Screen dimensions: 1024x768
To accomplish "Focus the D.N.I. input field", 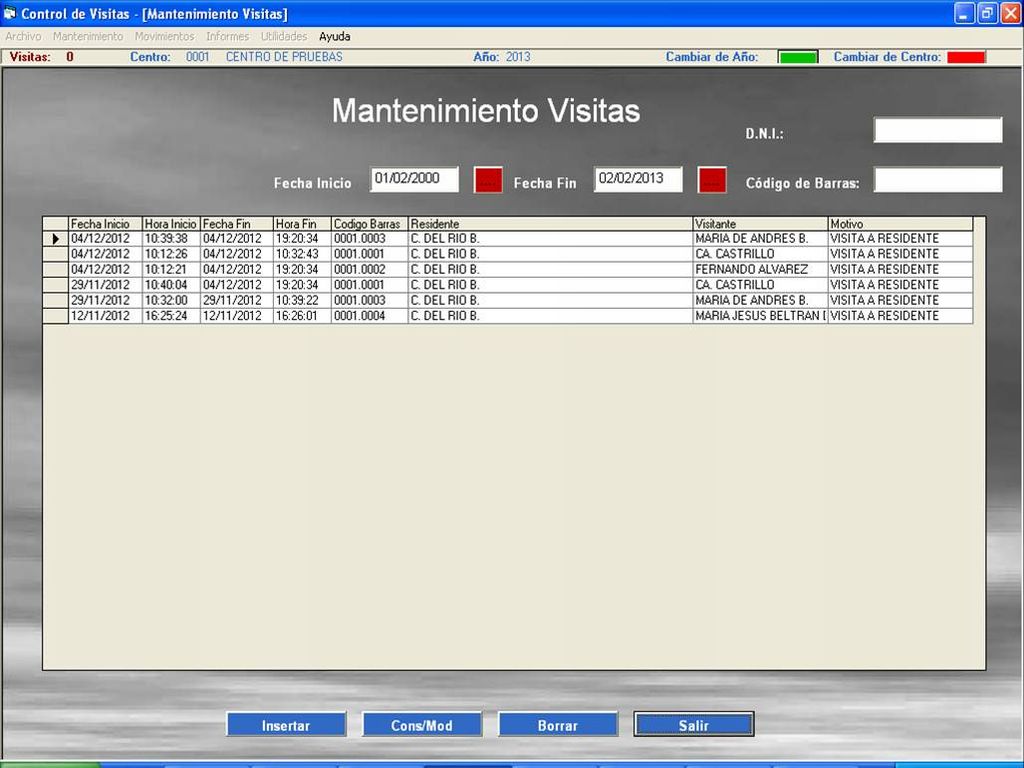I will (x=937, y=130).
